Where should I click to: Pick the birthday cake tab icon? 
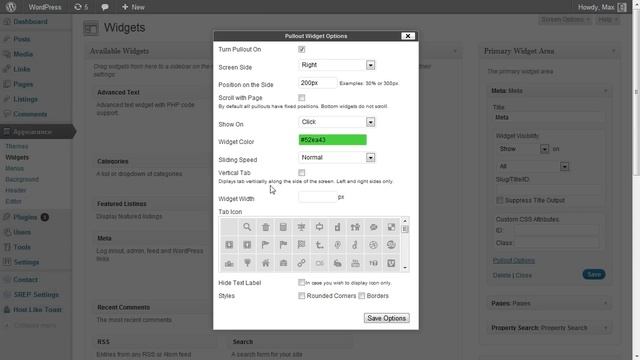(x=355, y=263)
